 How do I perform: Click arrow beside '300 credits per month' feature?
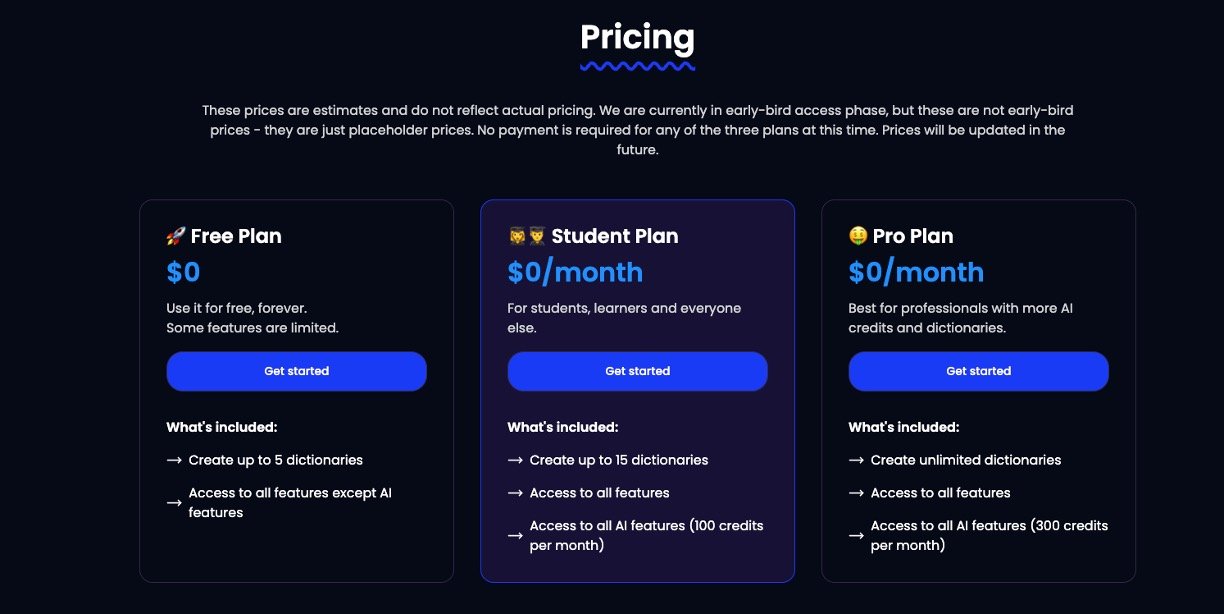pyautogui.click(x=856, y=536)
